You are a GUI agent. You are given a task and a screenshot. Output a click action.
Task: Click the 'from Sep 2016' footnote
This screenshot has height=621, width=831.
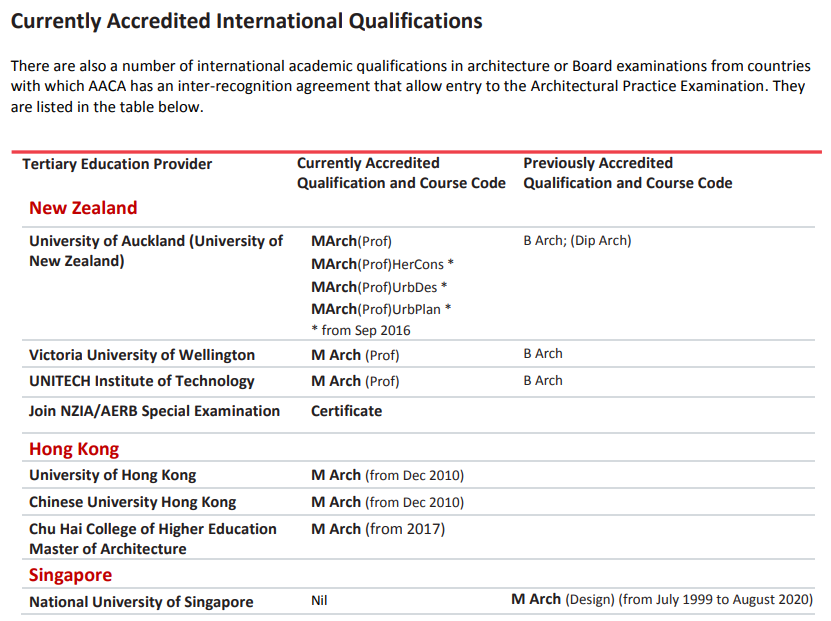click(x=361, y=330)
